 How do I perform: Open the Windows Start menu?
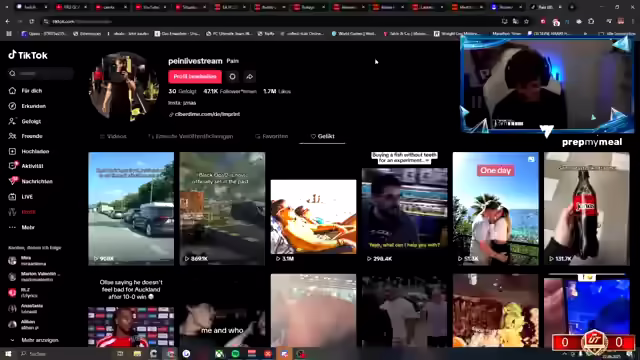click(x=8, y=354)
